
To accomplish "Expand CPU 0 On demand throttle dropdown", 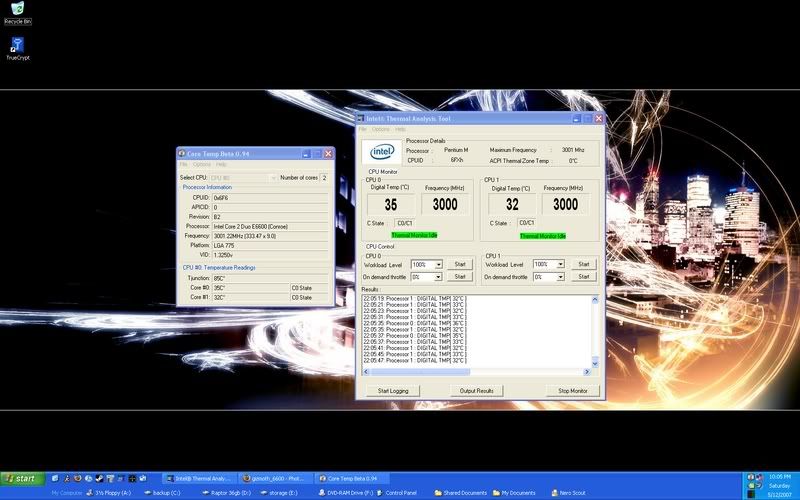I will (439, 277).
